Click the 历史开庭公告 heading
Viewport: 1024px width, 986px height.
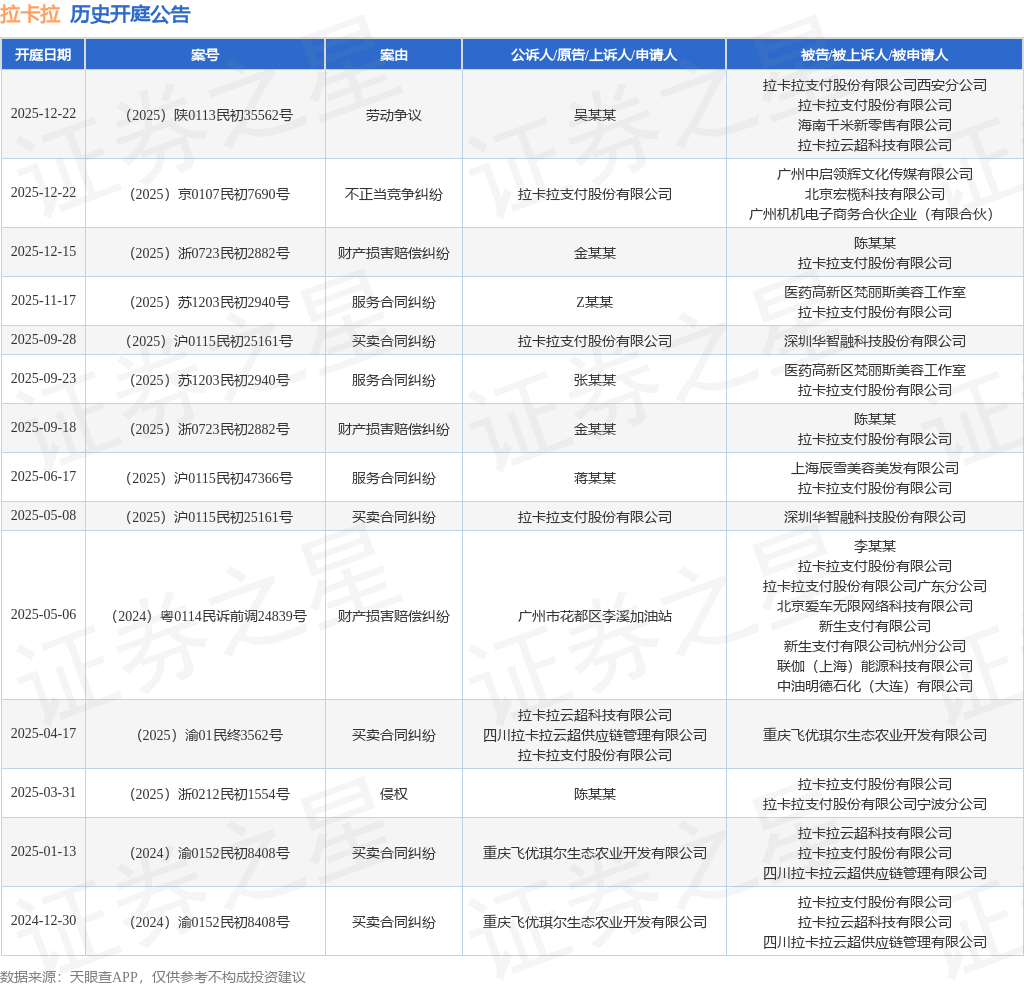(x=130, y=14)
